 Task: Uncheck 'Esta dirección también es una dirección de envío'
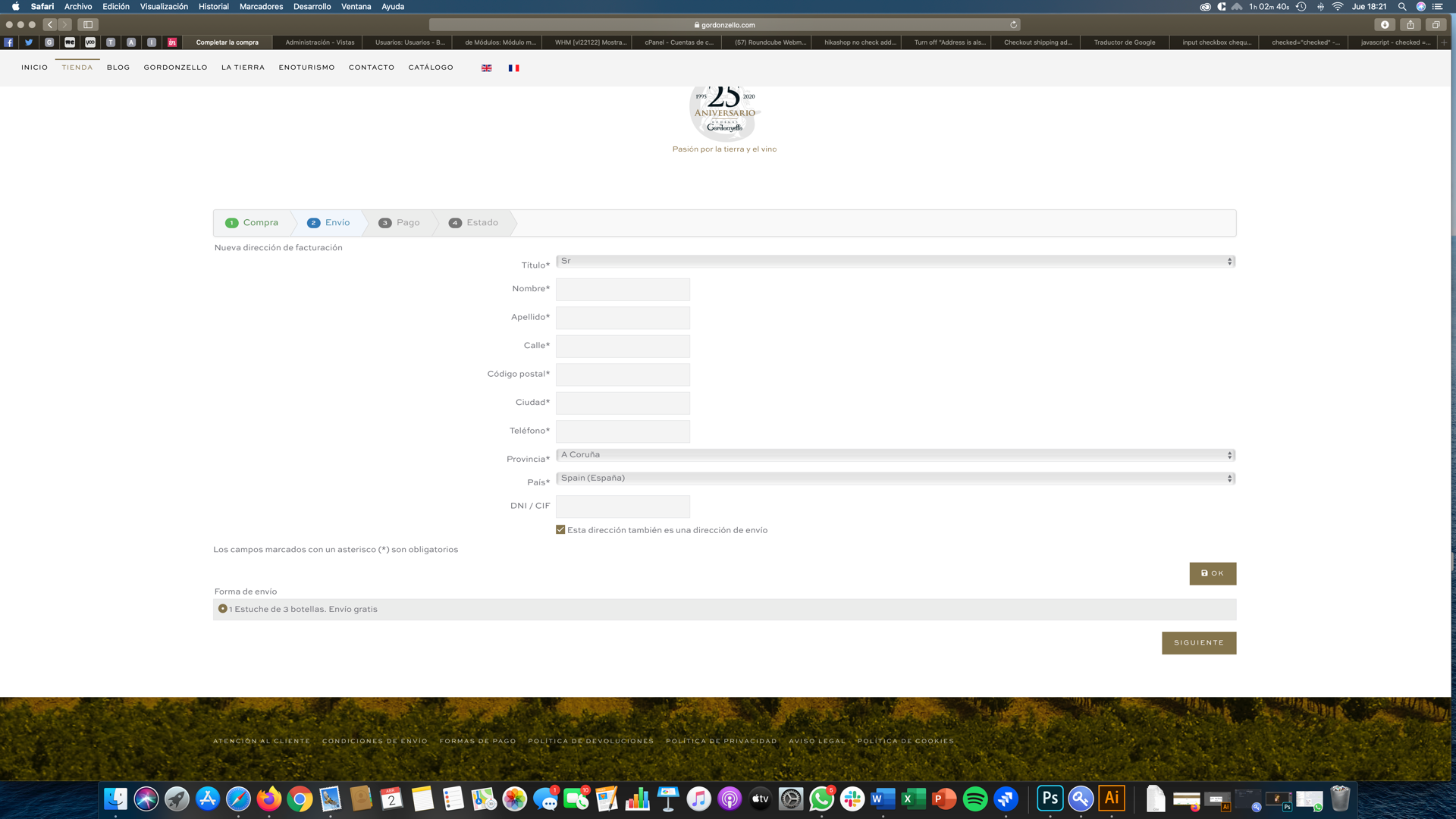click(560, 530)
